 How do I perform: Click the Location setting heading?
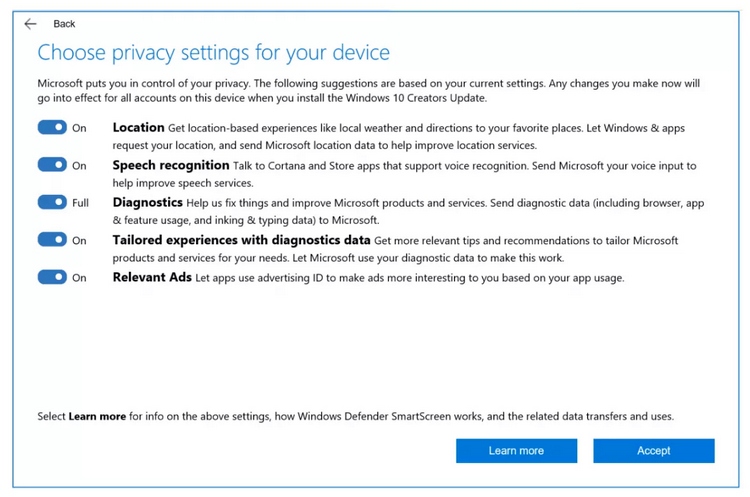tap(138, 128)
